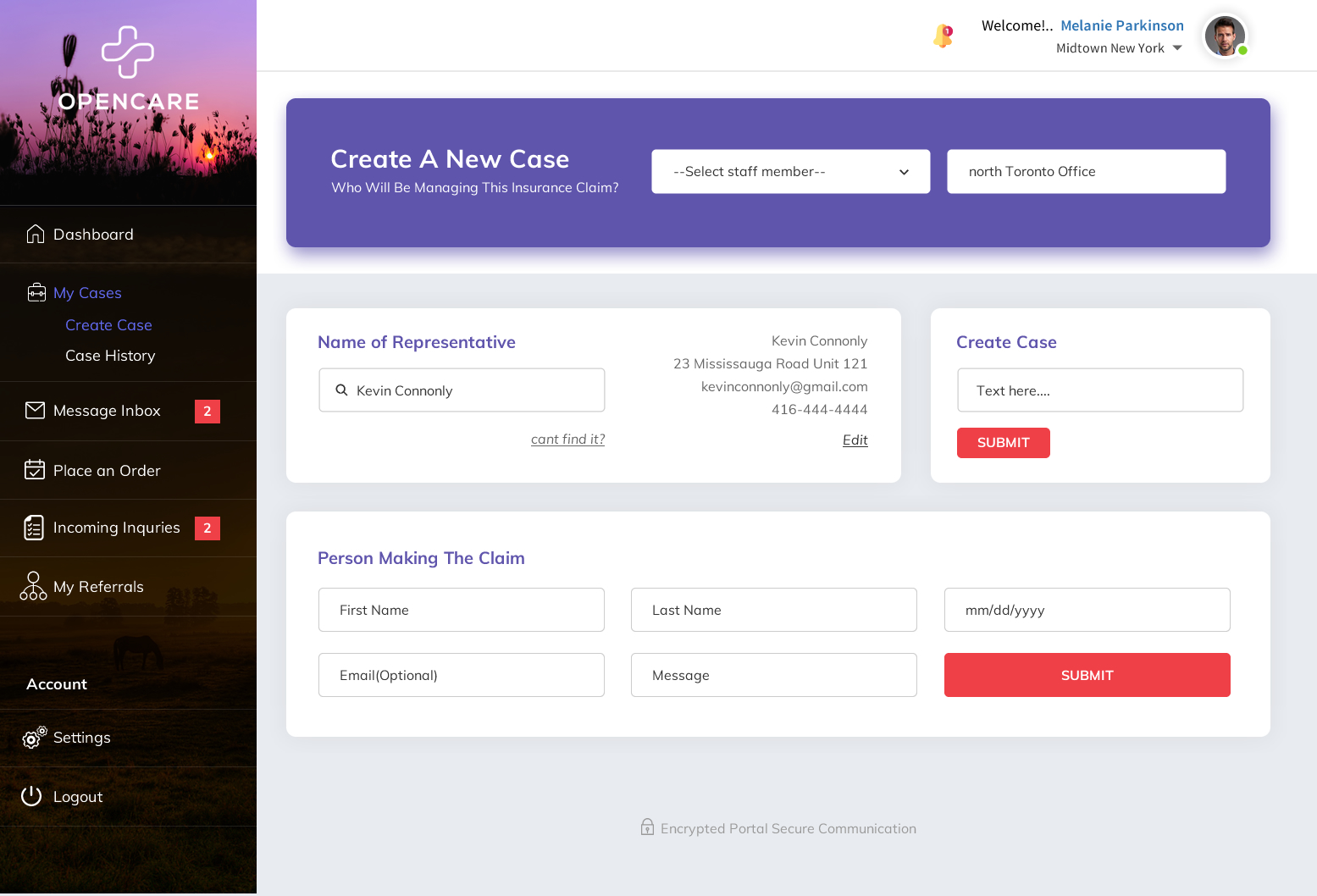Submit the Person Making The Claim form
The width and height of the screenshot is (1317, 896).
click(x=1087, y=675)
